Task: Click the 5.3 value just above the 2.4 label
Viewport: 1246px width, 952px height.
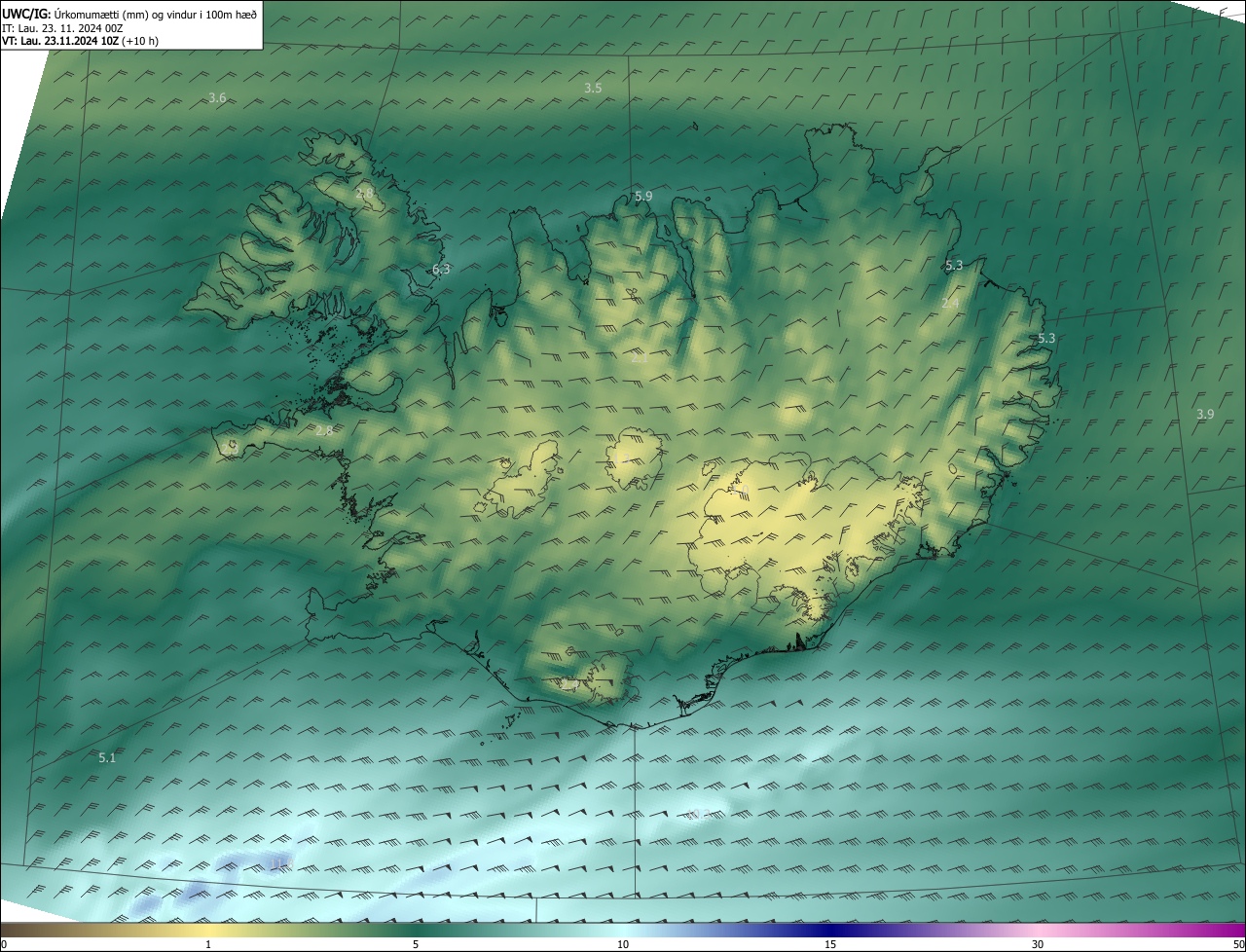Action: [954, 266]
